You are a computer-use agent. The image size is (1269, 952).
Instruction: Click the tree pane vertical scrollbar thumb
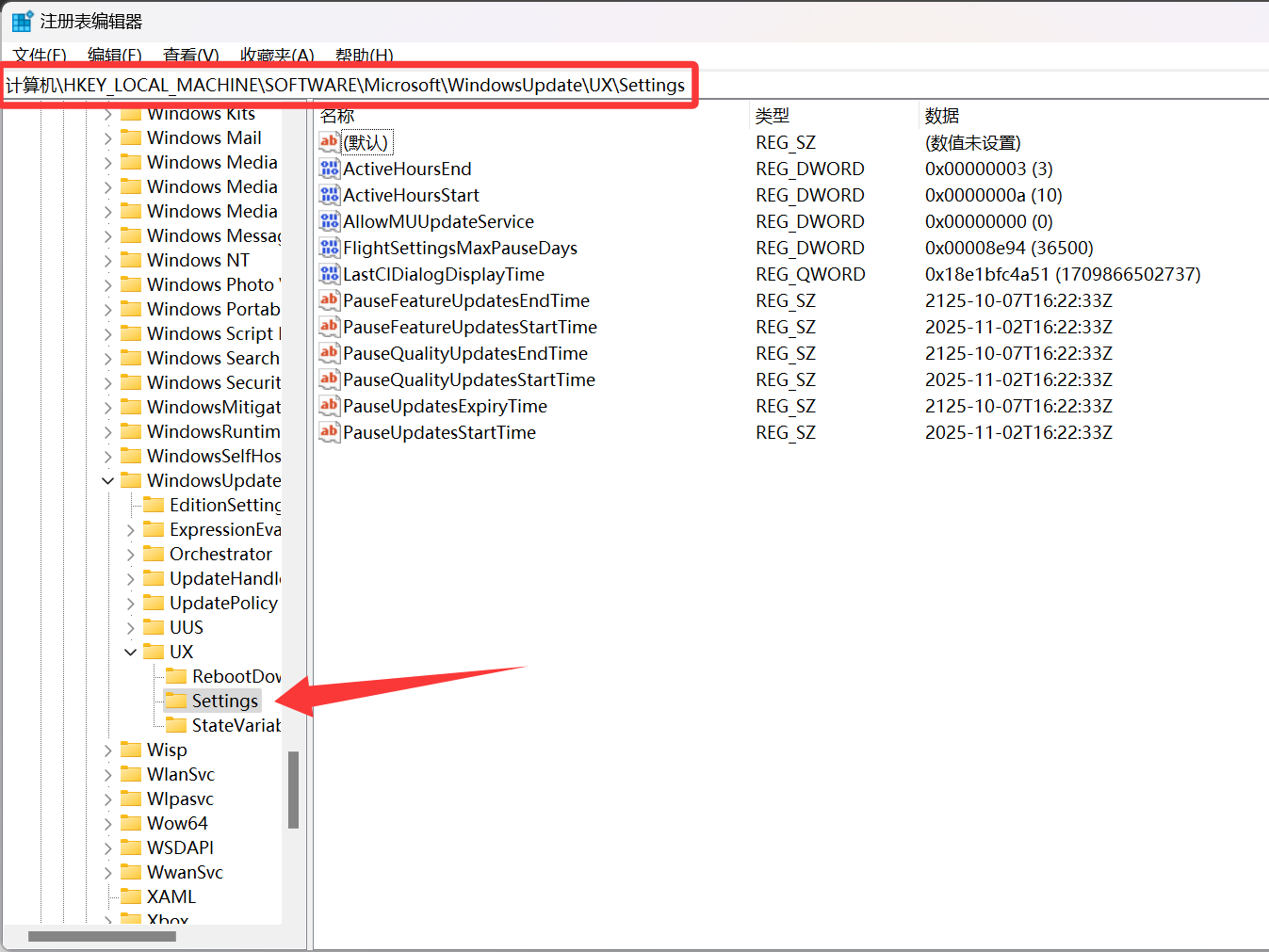293,789
